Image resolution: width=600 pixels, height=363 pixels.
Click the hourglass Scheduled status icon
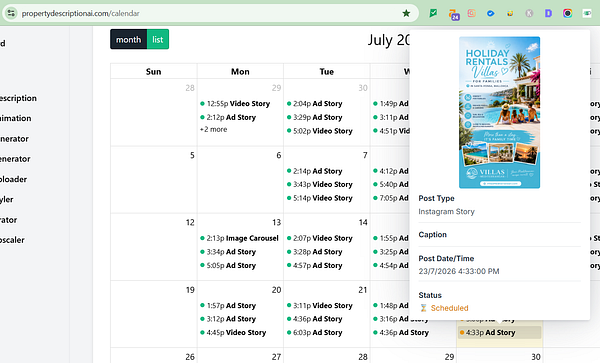(x=423, y=308)
